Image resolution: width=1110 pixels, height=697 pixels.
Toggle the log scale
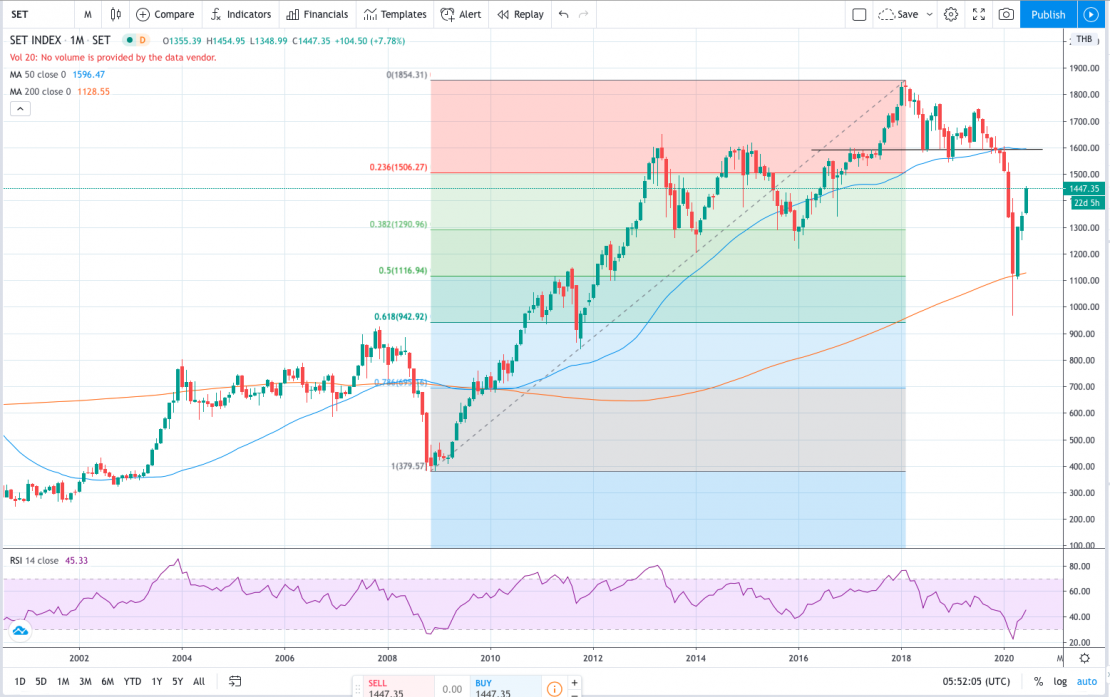pos(1059,682)
